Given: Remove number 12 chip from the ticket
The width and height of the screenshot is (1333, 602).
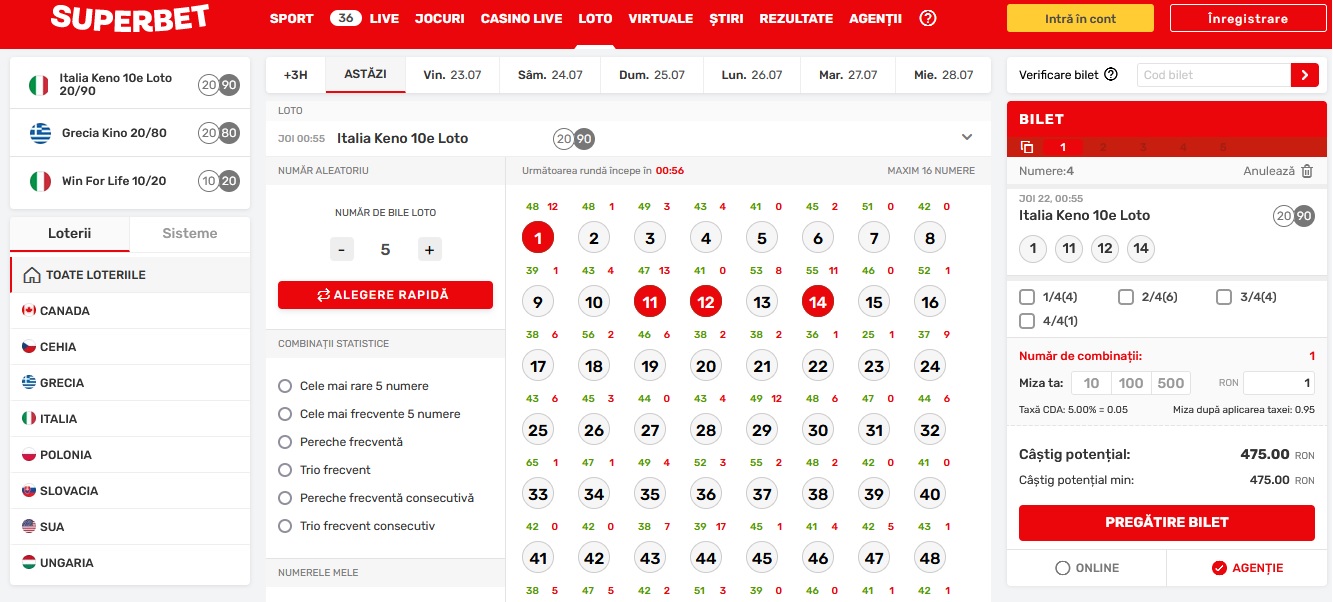Looking at the screenshot, I should click(1105, 249).
